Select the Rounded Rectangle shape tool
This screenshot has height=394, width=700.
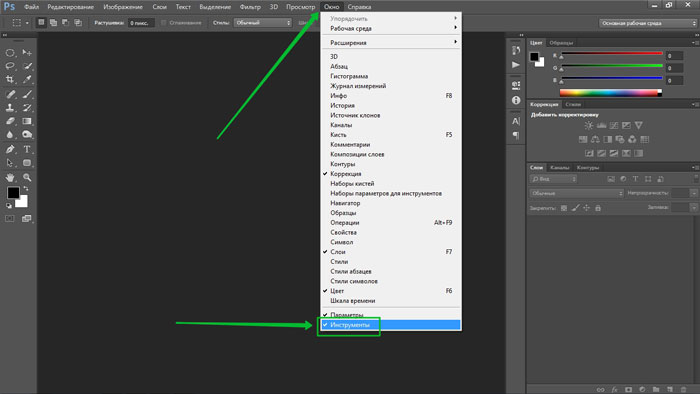[27, 163]
